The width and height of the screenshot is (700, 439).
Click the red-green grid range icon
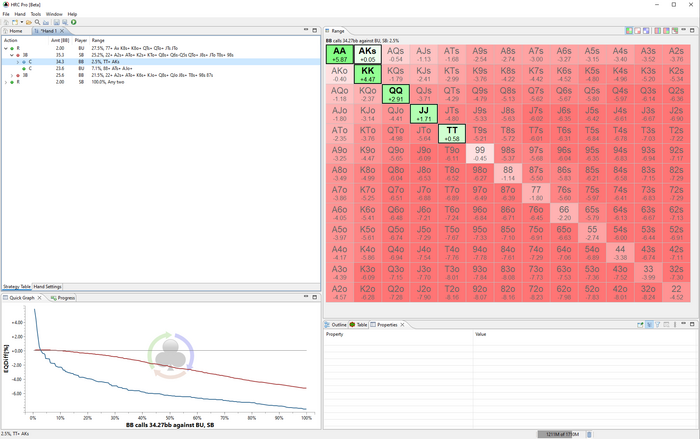point(675,31)
